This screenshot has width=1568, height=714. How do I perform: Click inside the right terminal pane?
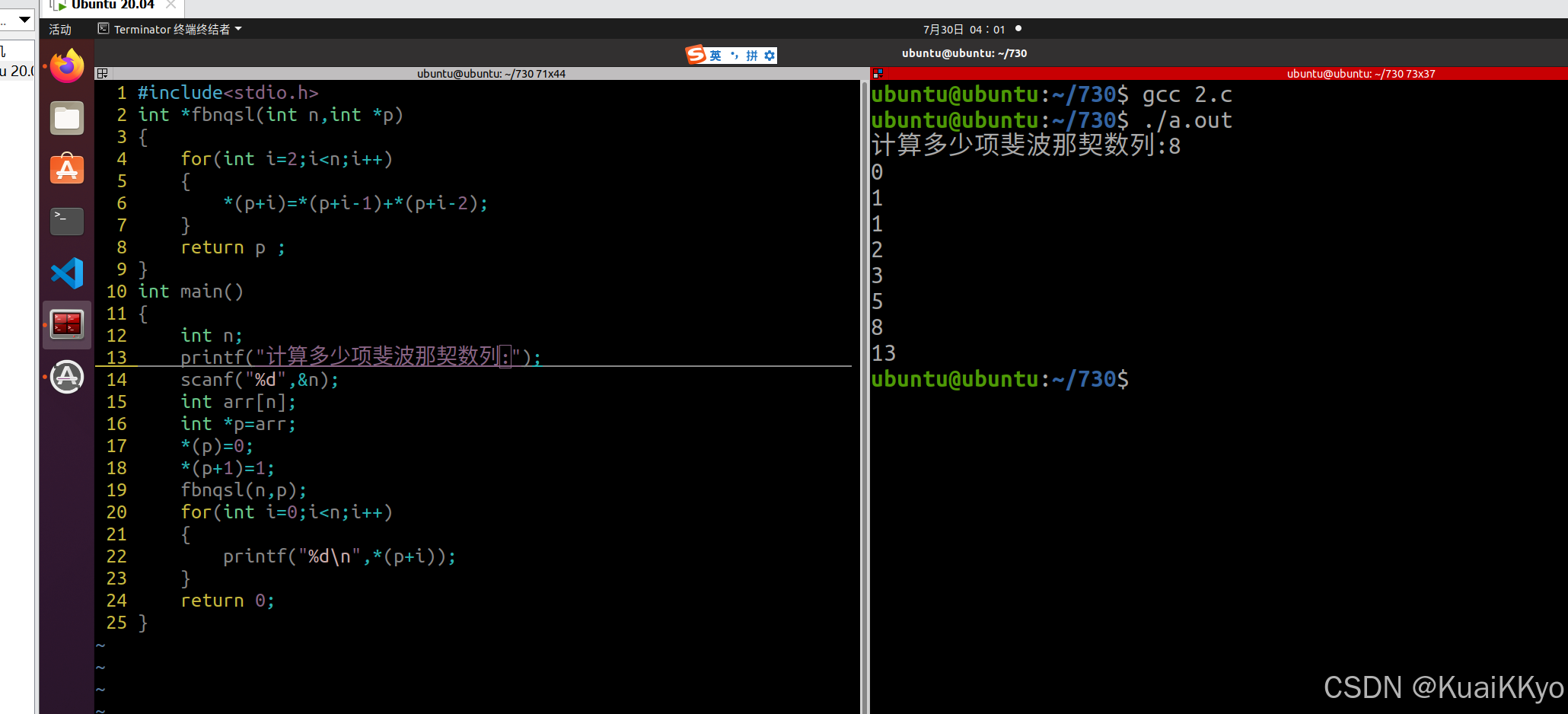click(1218, 495)
